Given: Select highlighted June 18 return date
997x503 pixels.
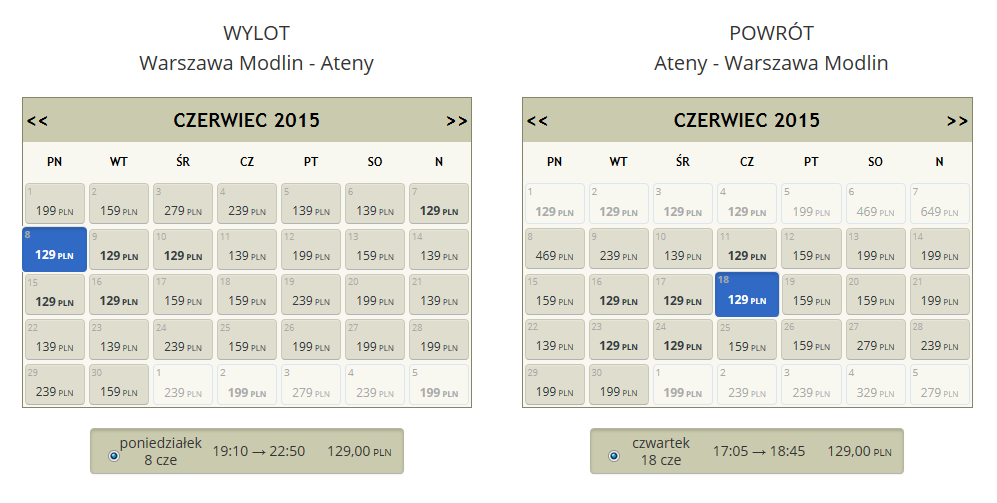Looking at the screenshot, I should tap(746, 294).
